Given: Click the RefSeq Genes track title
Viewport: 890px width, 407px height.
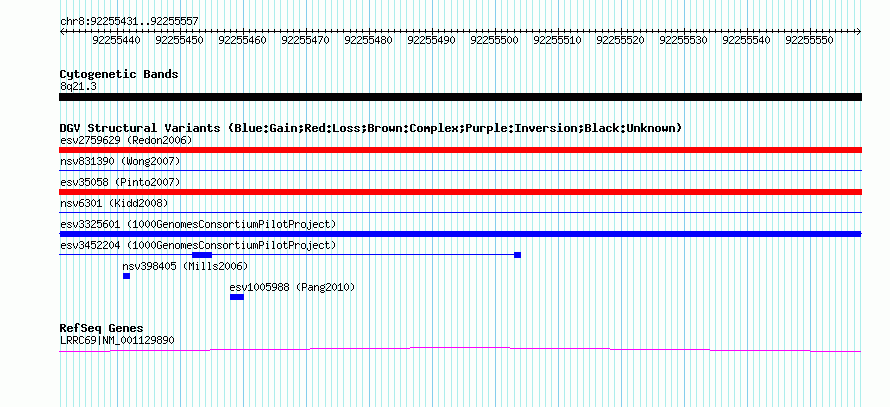Looking at the screenshot, I should pos(101,328).
